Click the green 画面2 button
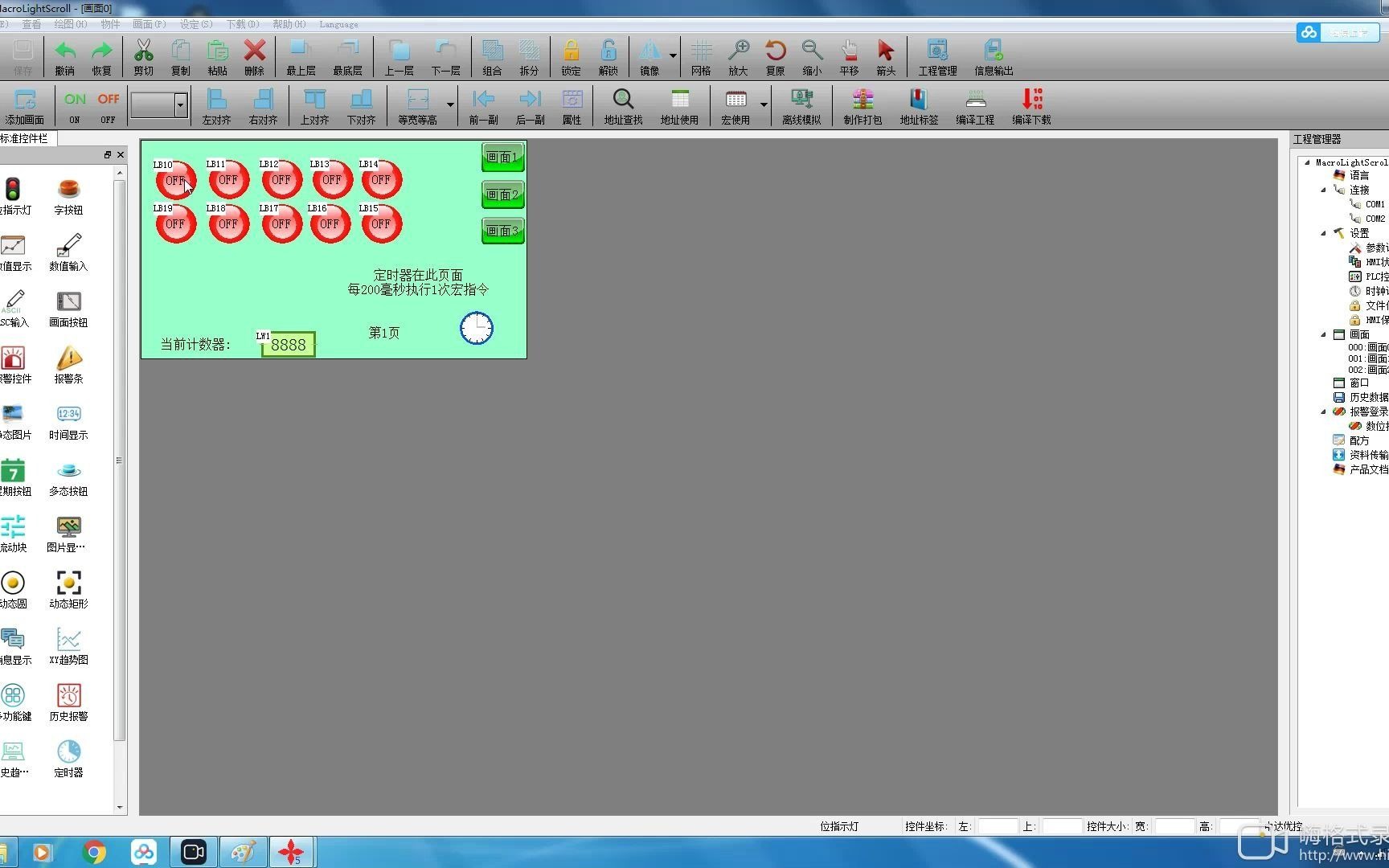 point(502,194)
